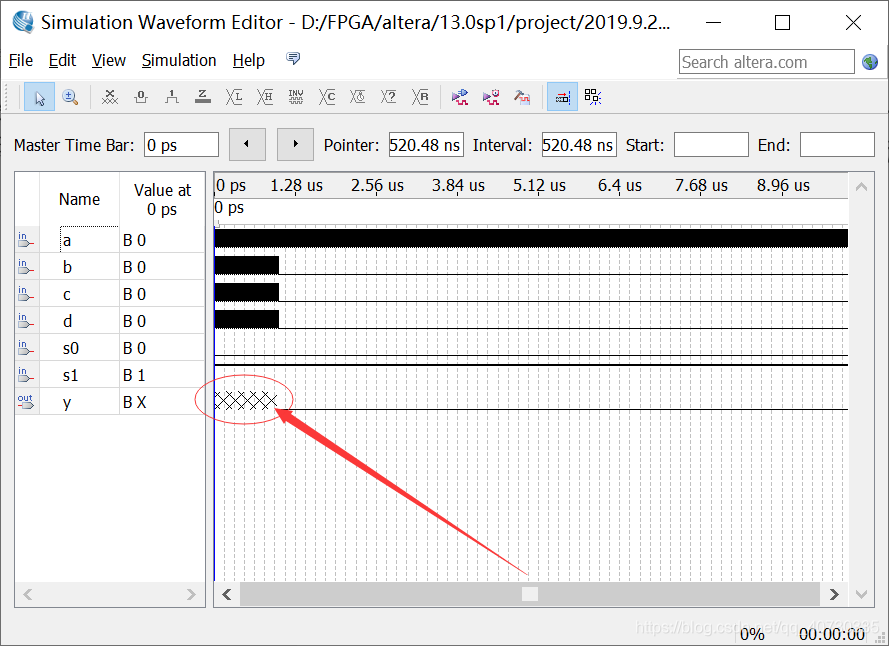Invert the selected waveform (INV)

pos(296,98)
